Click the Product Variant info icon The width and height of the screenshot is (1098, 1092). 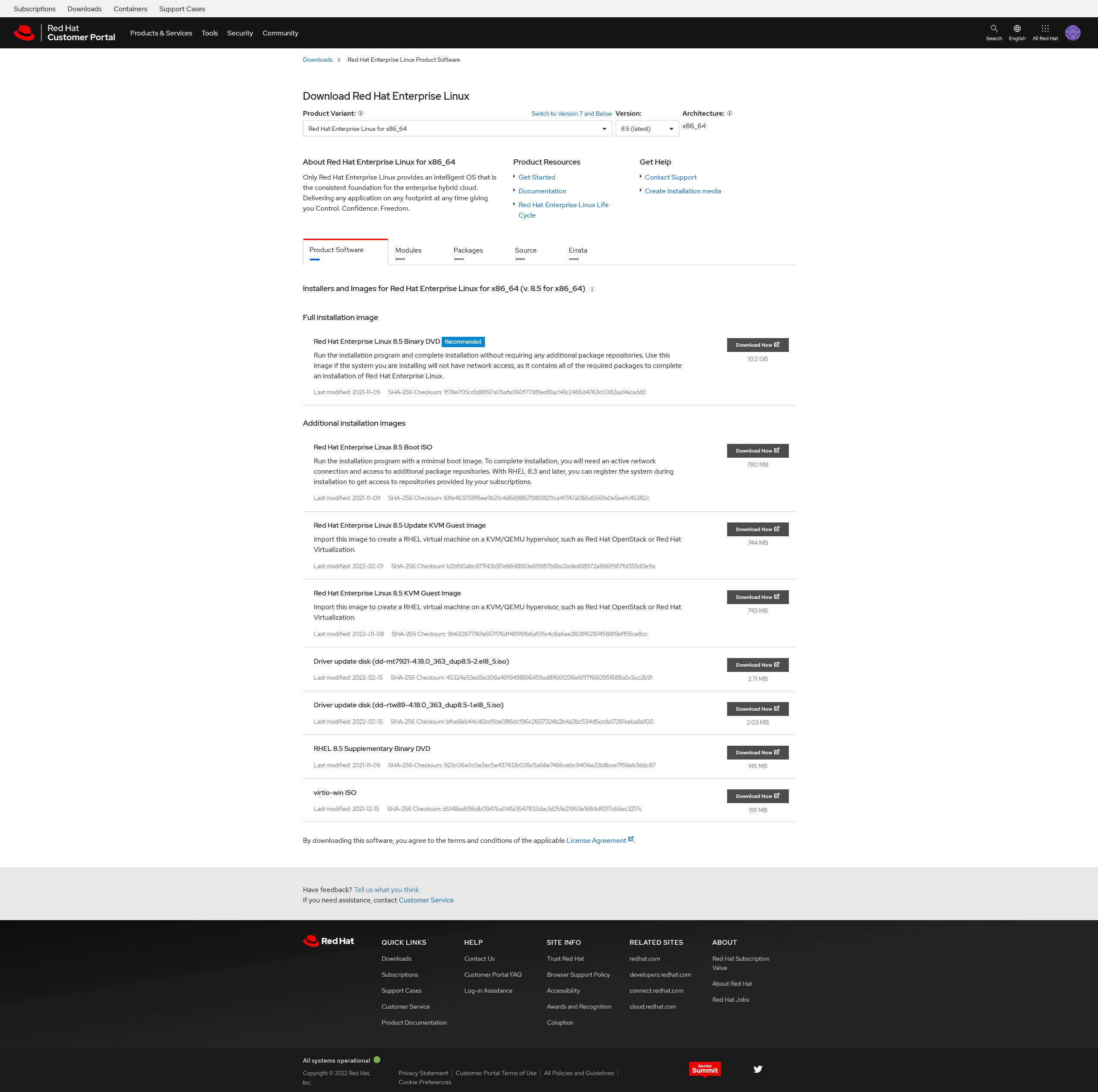click(x=361, y=113)
